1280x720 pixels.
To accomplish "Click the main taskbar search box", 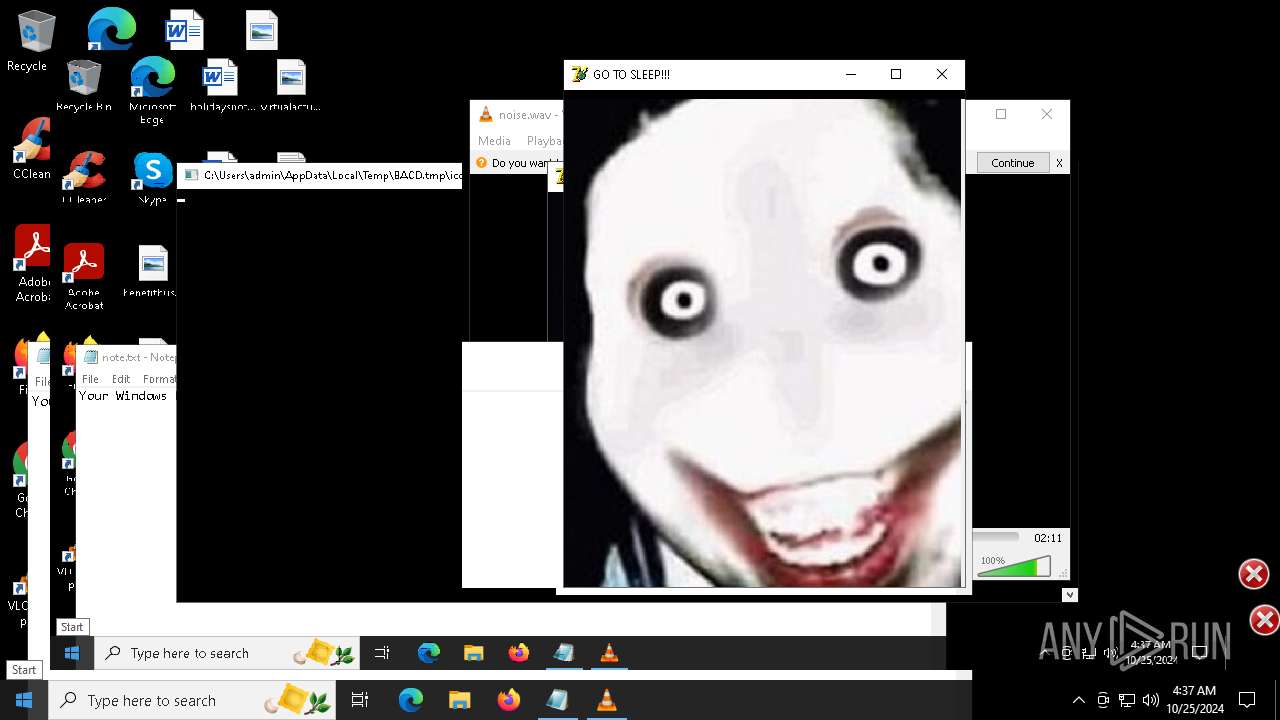I will [x=194, y=701].
